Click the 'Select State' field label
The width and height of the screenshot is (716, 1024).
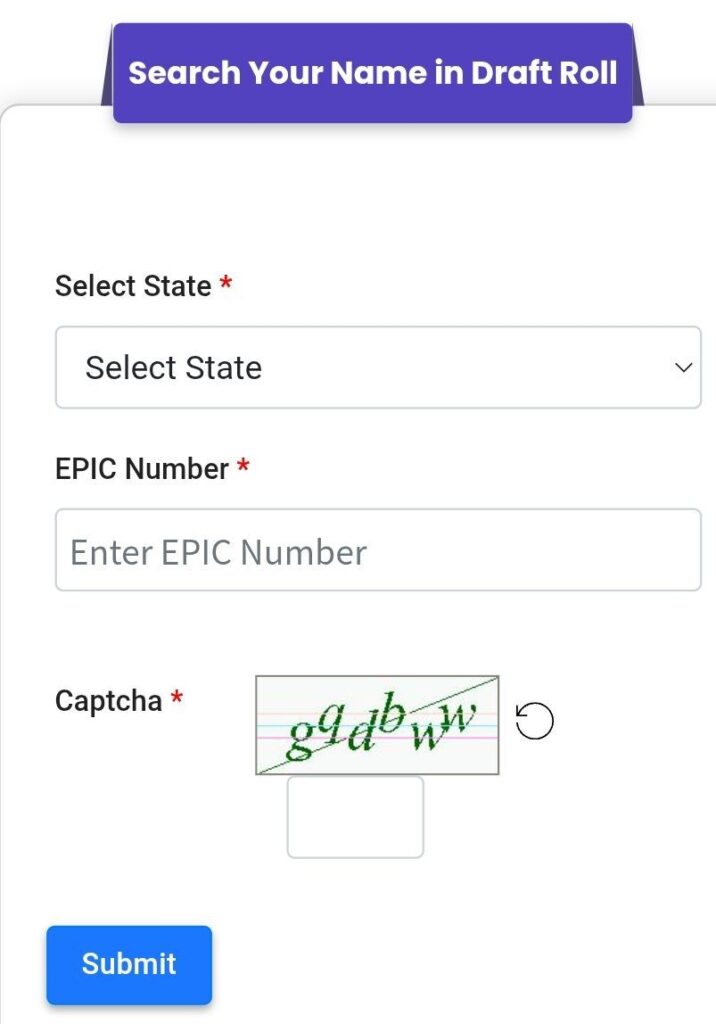click(x=133, y=286)
